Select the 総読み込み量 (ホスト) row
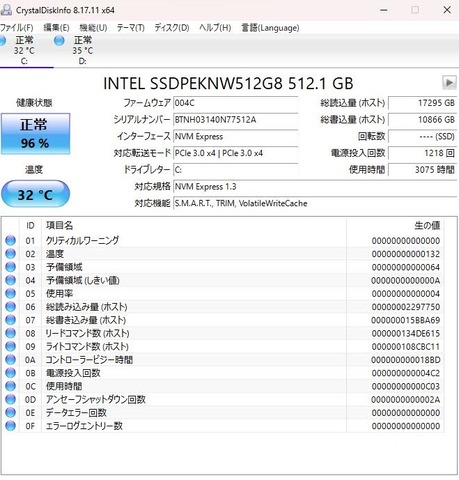 [223, 307]
